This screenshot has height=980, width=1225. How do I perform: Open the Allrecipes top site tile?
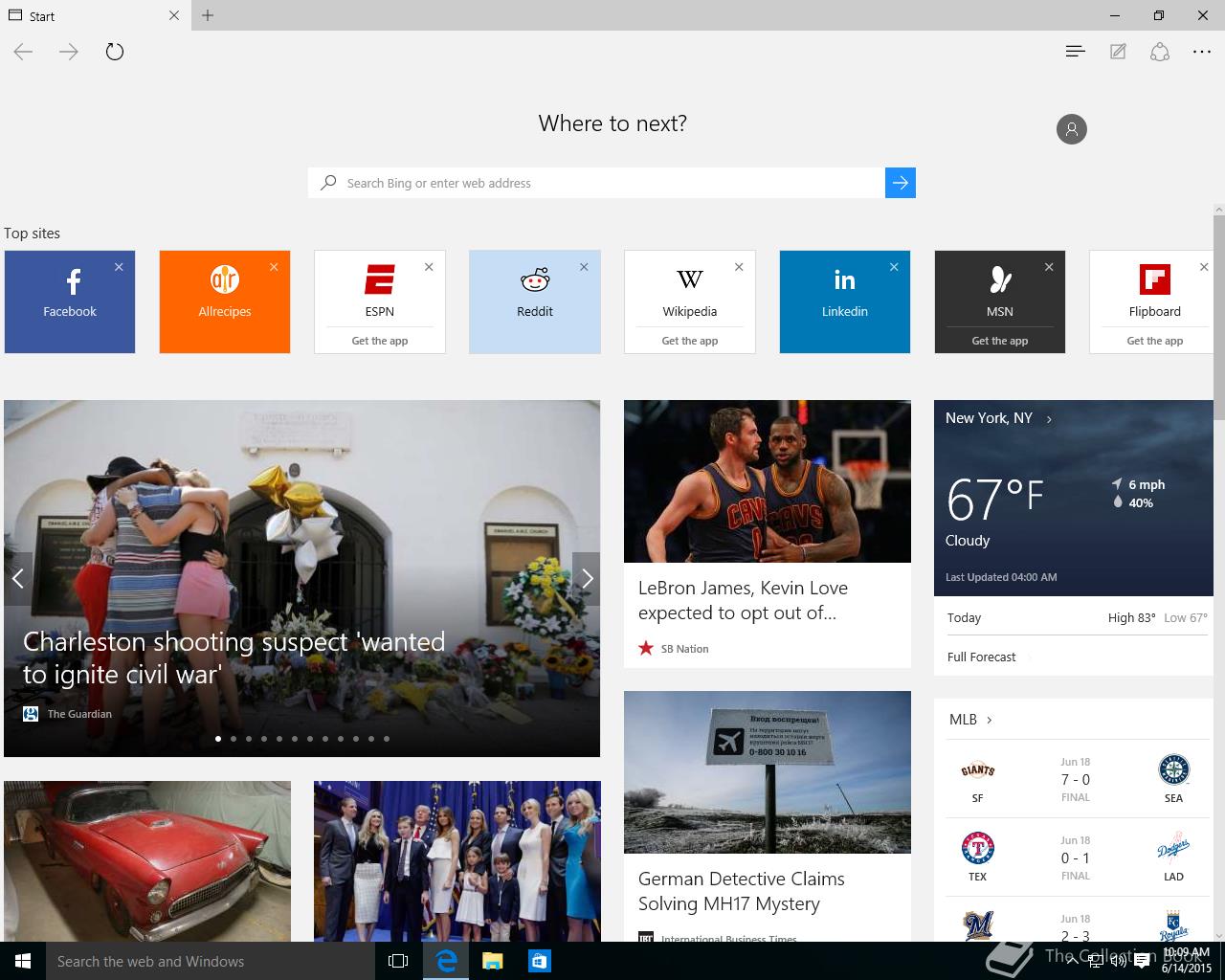coord(225,301)
